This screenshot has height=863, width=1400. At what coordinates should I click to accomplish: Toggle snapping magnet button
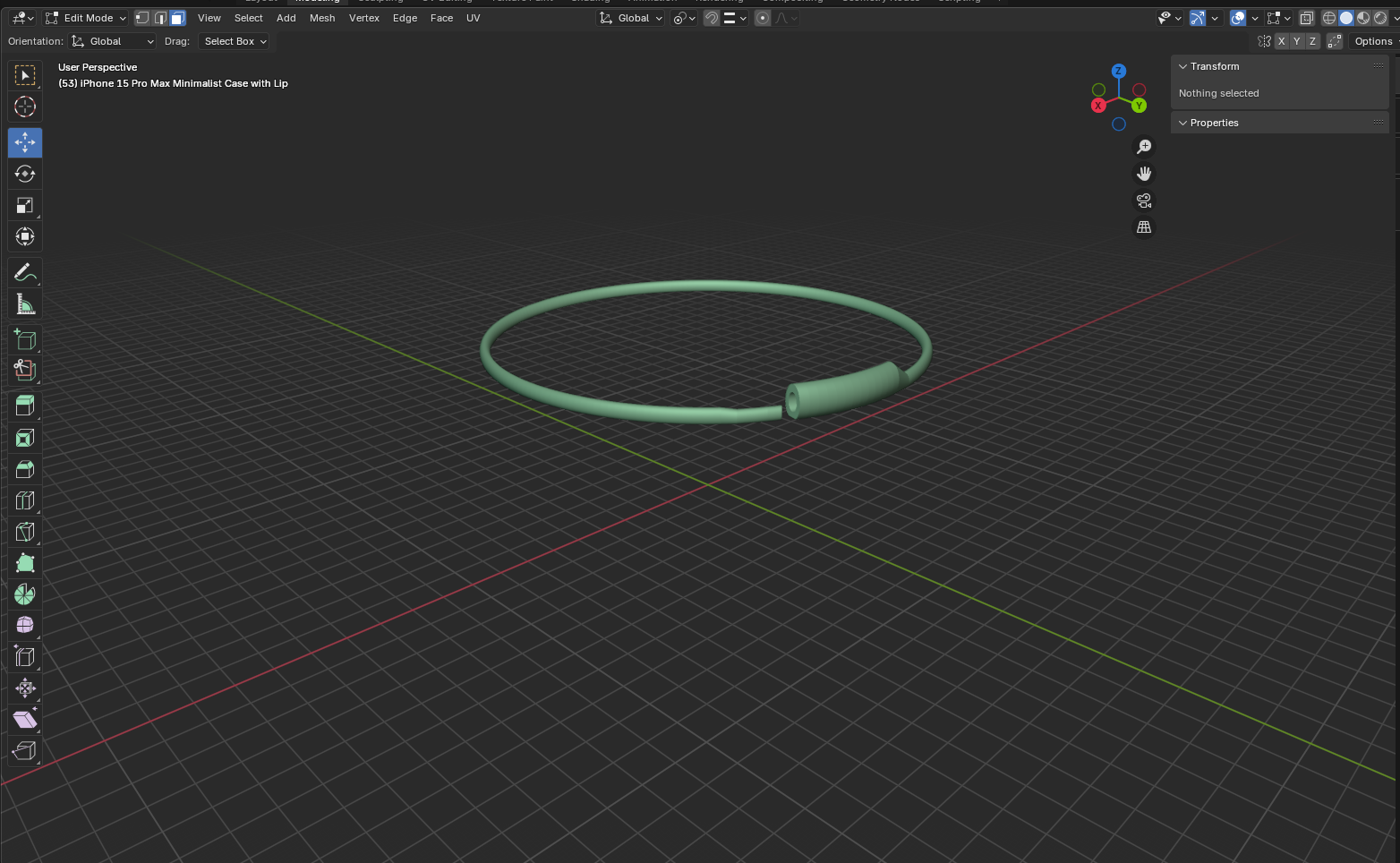pos(712,18)
